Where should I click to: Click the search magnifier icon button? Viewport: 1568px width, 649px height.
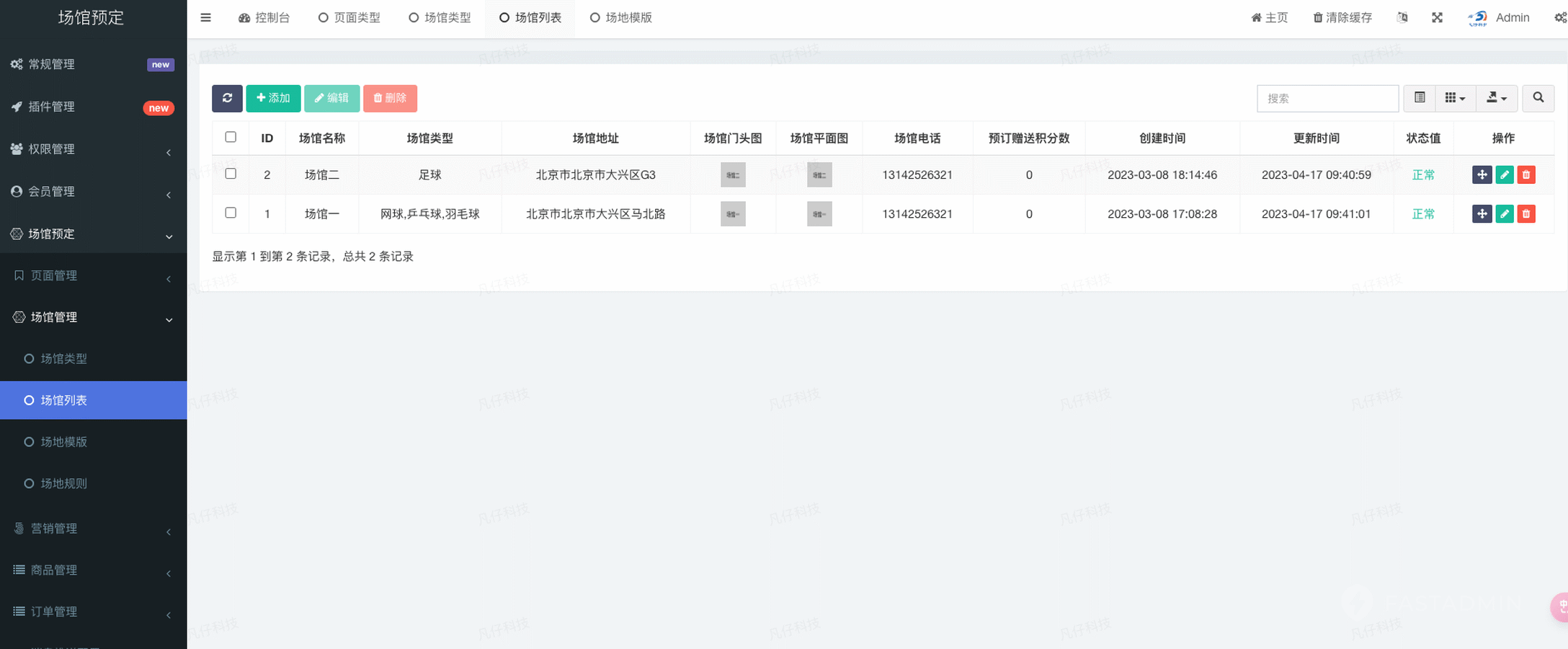tap(1538, 98)
